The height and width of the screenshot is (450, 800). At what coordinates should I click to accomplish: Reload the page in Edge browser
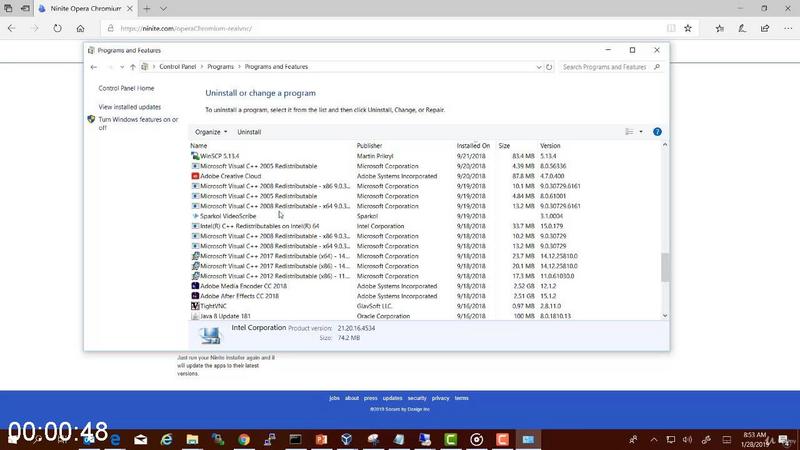[x=57, y=29]
